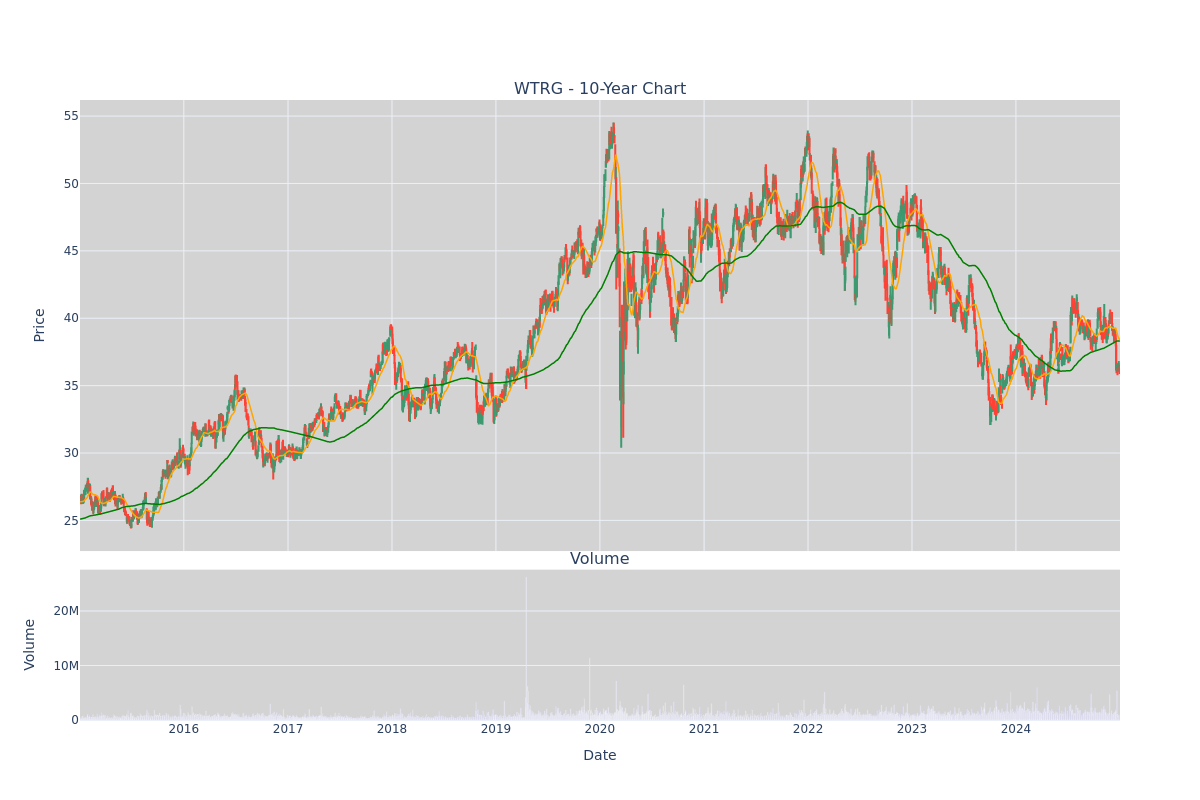
Task: Select the 20M volume tick label
Action: (66, 611)
